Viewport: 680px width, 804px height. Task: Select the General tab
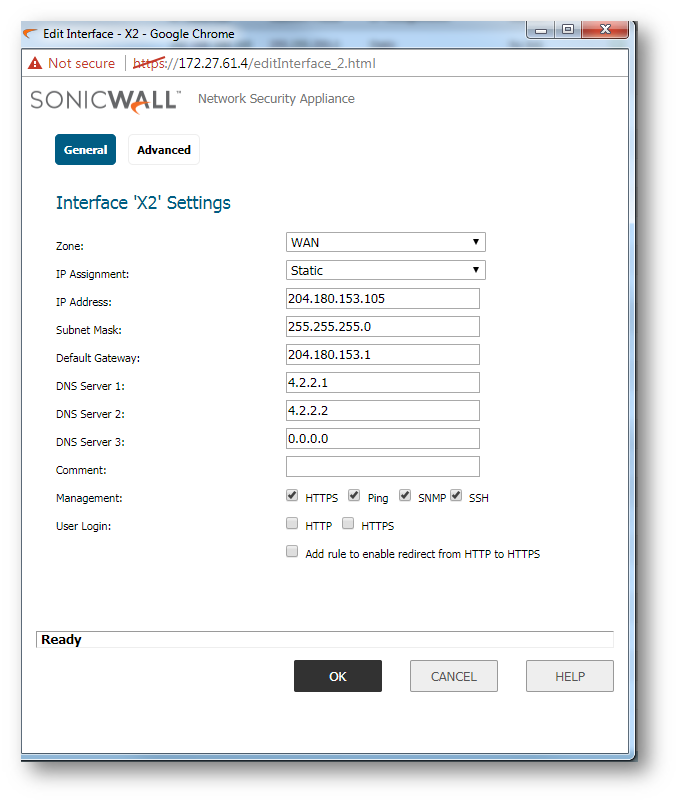(85, 150)
